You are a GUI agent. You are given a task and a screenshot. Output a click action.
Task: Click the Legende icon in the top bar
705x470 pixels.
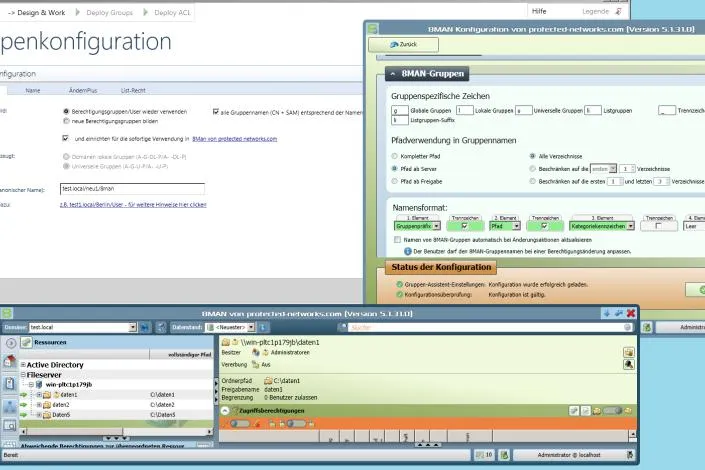[x=618, y=12]
